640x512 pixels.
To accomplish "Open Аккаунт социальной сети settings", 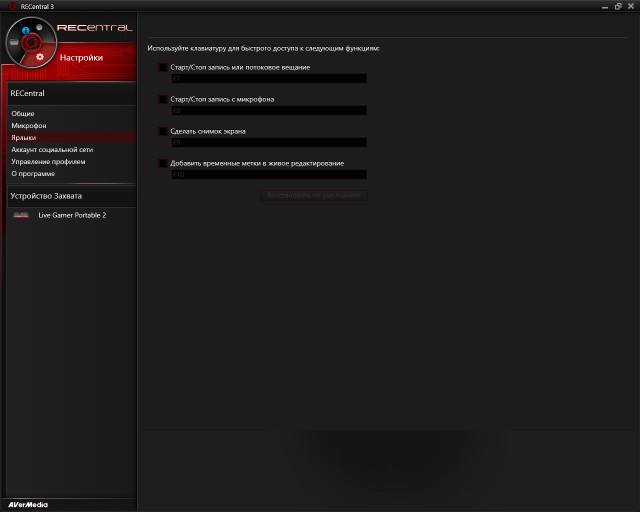I will (52, 149).
